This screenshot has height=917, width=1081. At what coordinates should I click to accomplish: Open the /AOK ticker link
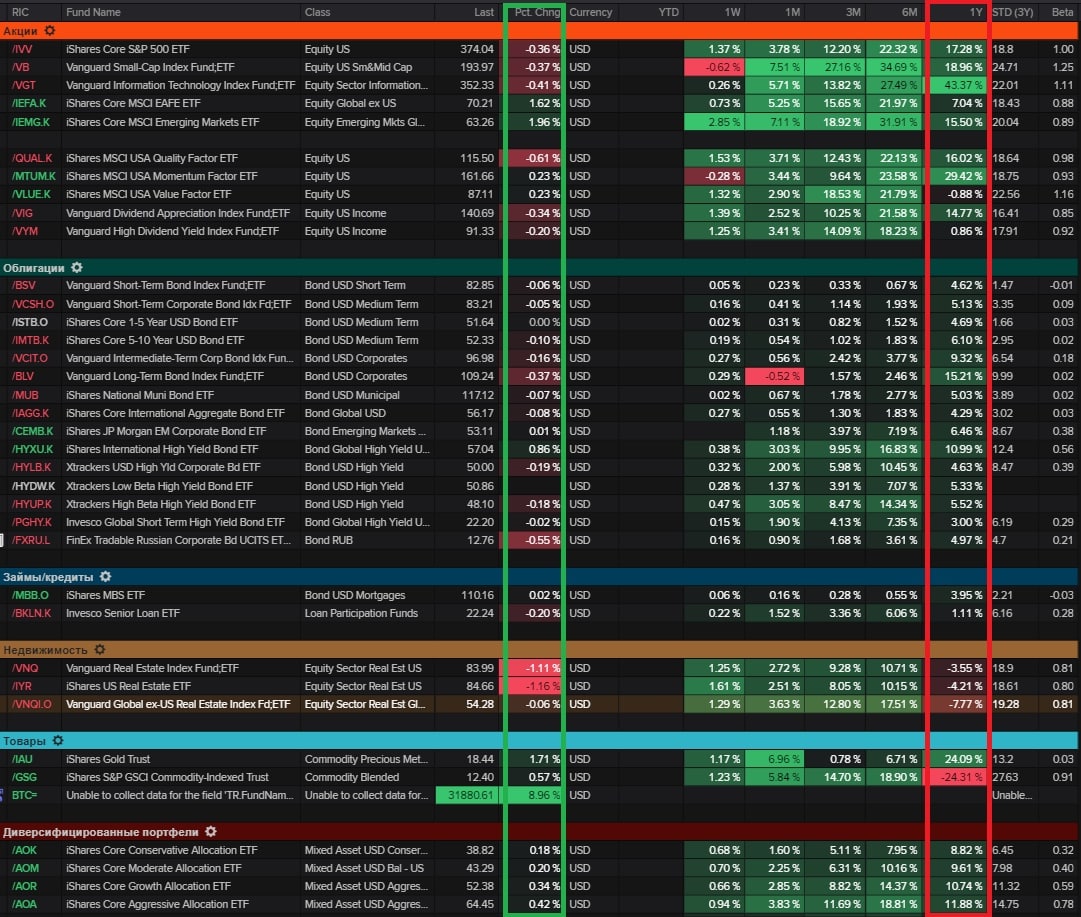click(x=24, y=850)
